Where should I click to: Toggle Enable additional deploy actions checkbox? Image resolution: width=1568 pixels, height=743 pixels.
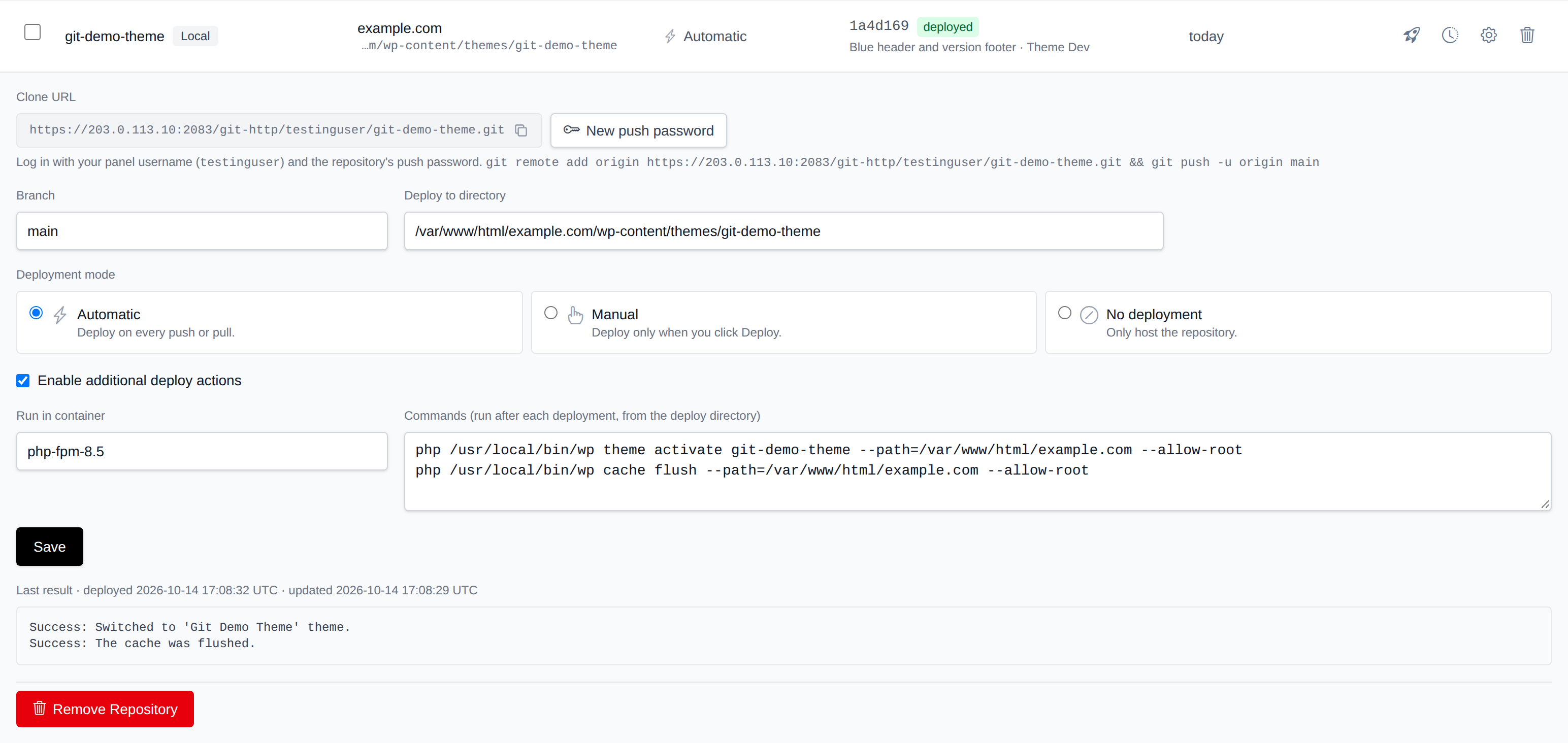(23, 381)
